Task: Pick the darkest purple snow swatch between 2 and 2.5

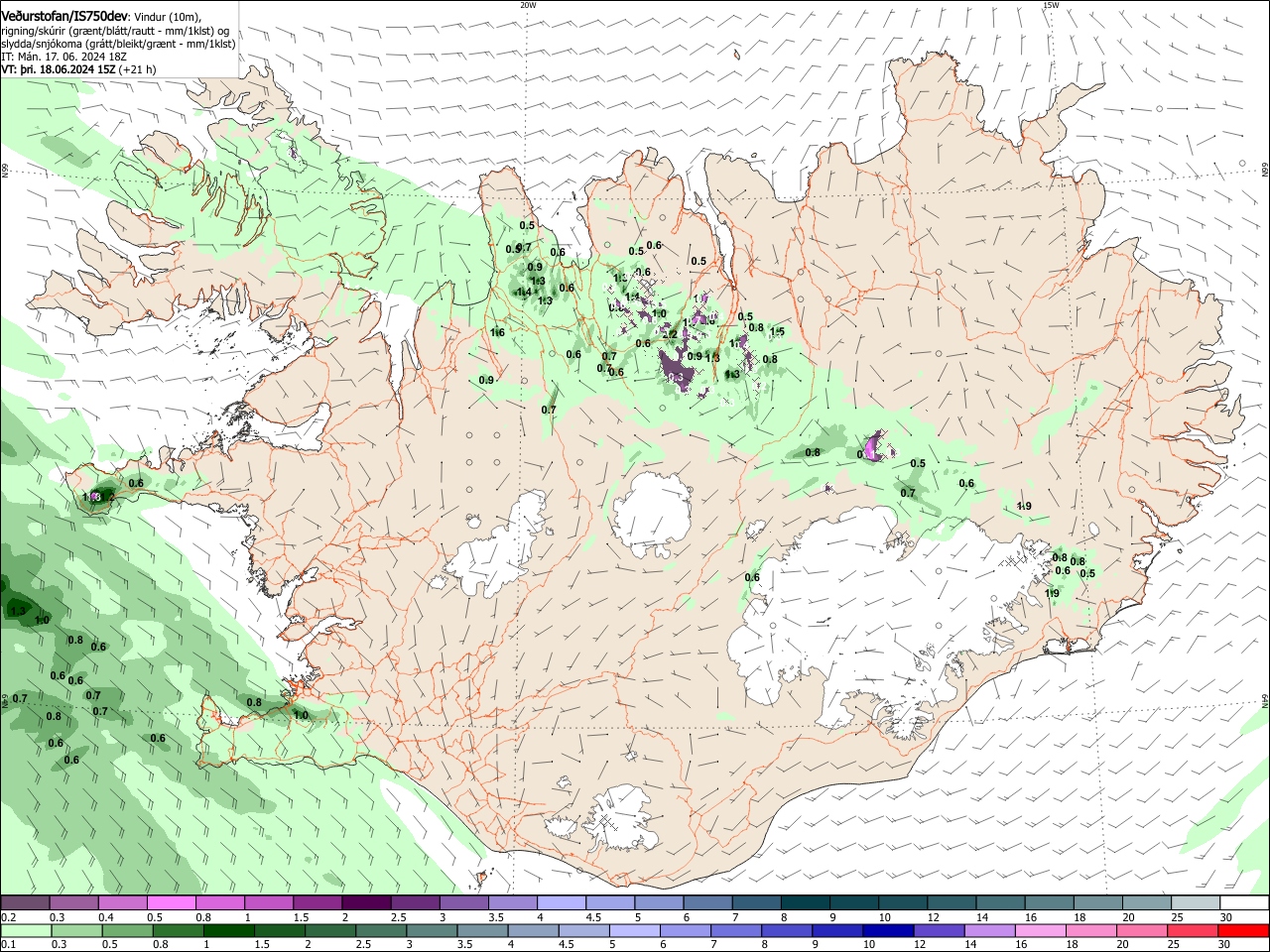Action: 366,903
